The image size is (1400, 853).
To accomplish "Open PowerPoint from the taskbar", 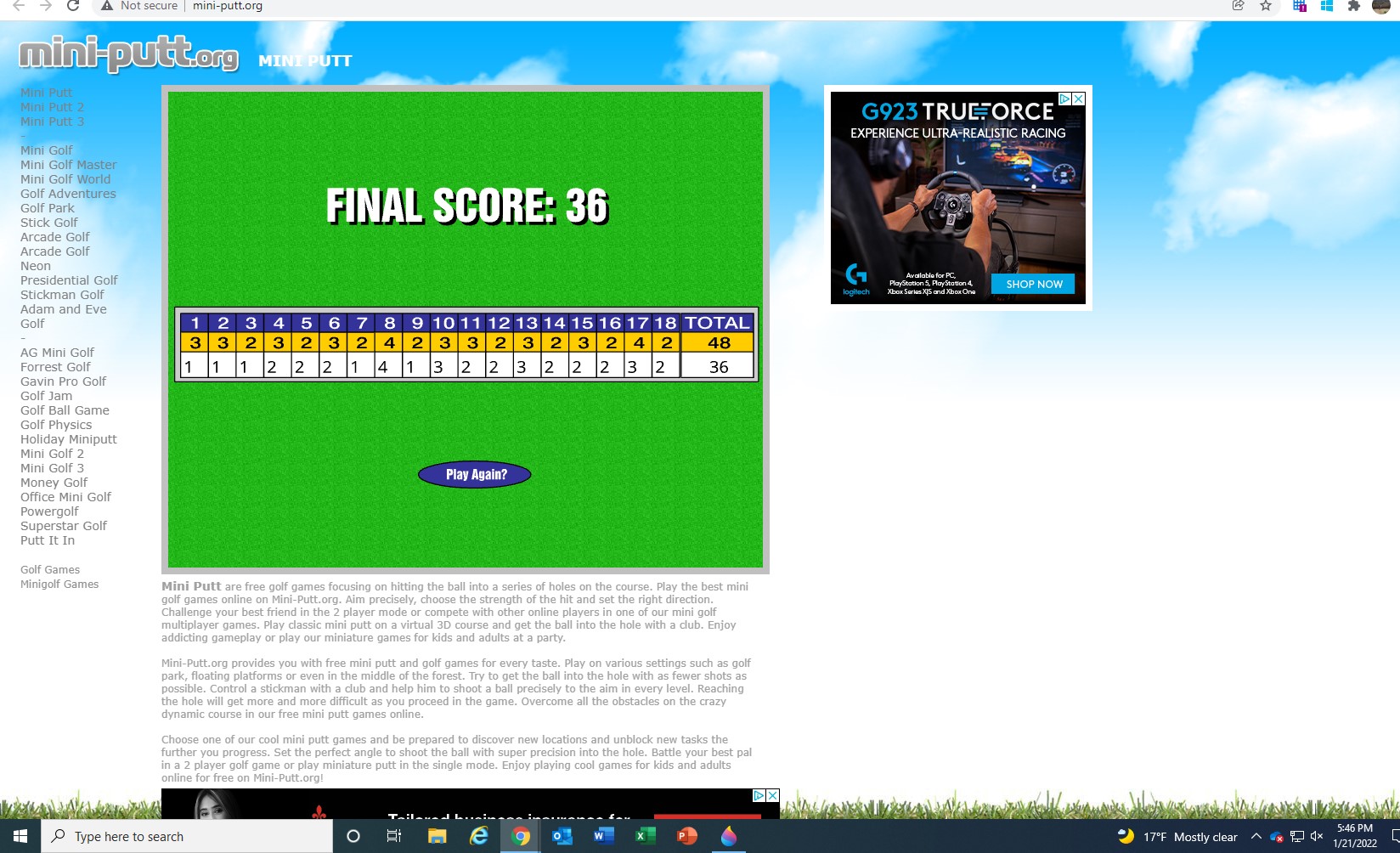I will click(686, 836).
